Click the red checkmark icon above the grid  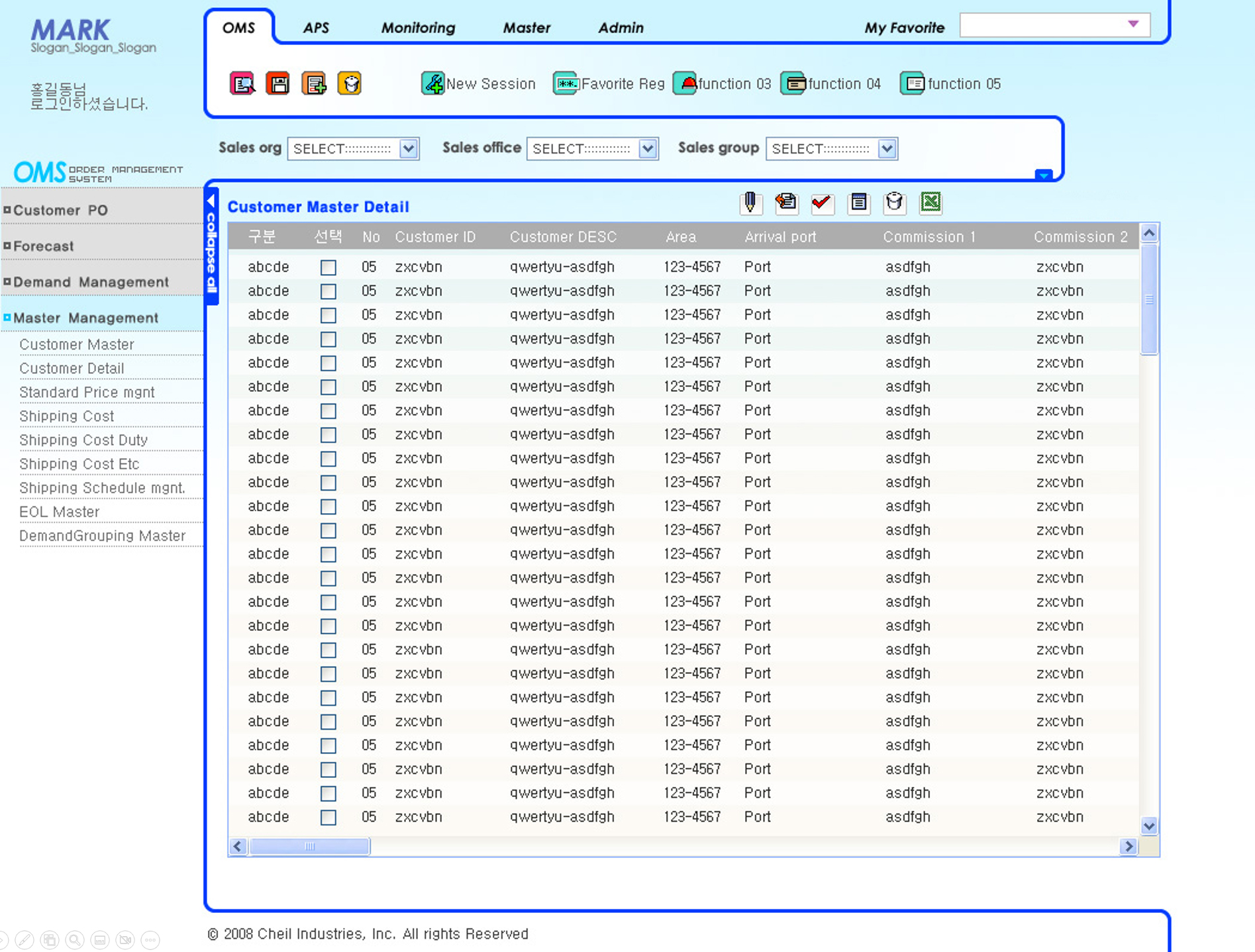[822, 203]
